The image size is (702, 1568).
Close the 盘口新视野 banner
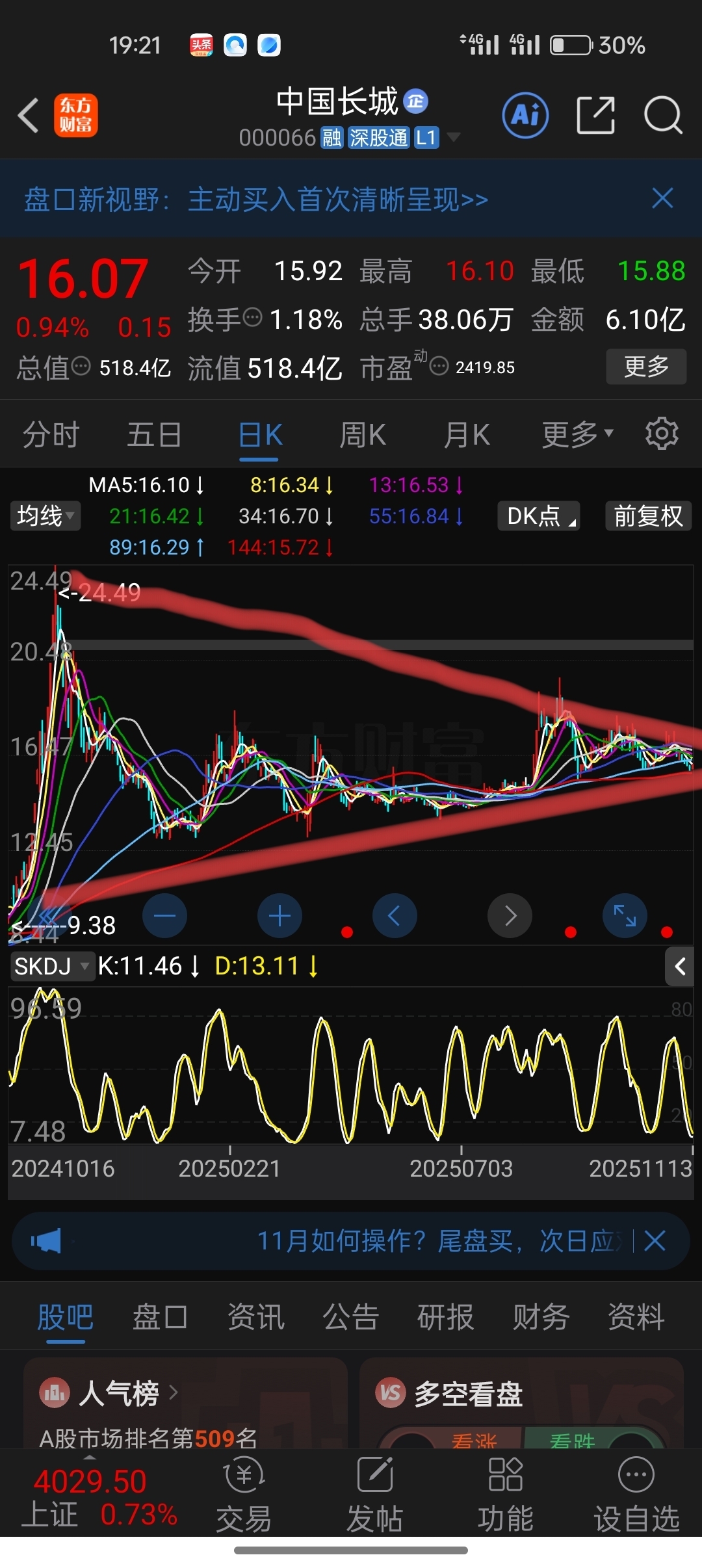pyautogui.click(x=662, y=198)
